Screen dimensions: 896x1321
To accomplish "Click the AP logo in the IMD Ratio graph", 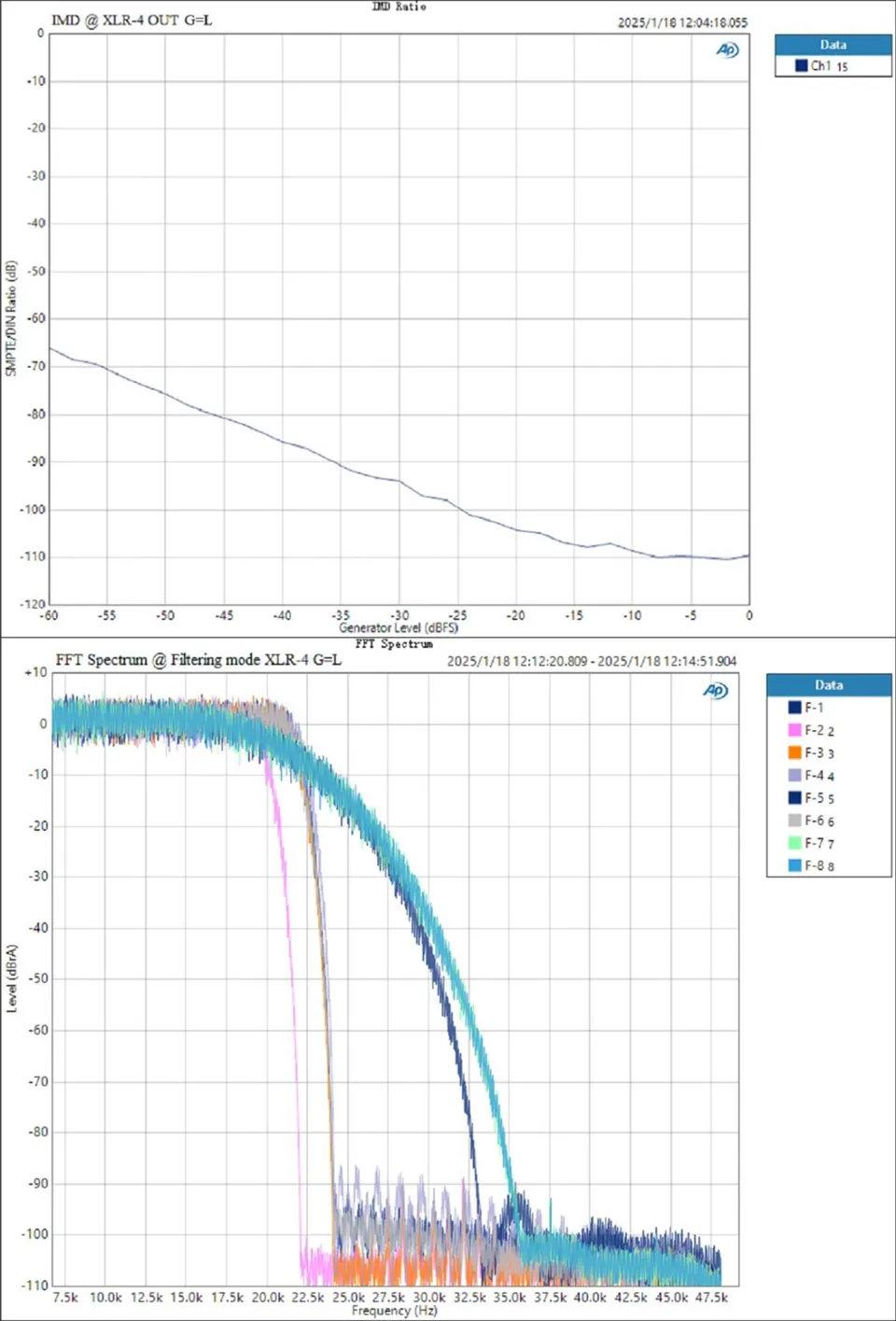I will point(727,49).
